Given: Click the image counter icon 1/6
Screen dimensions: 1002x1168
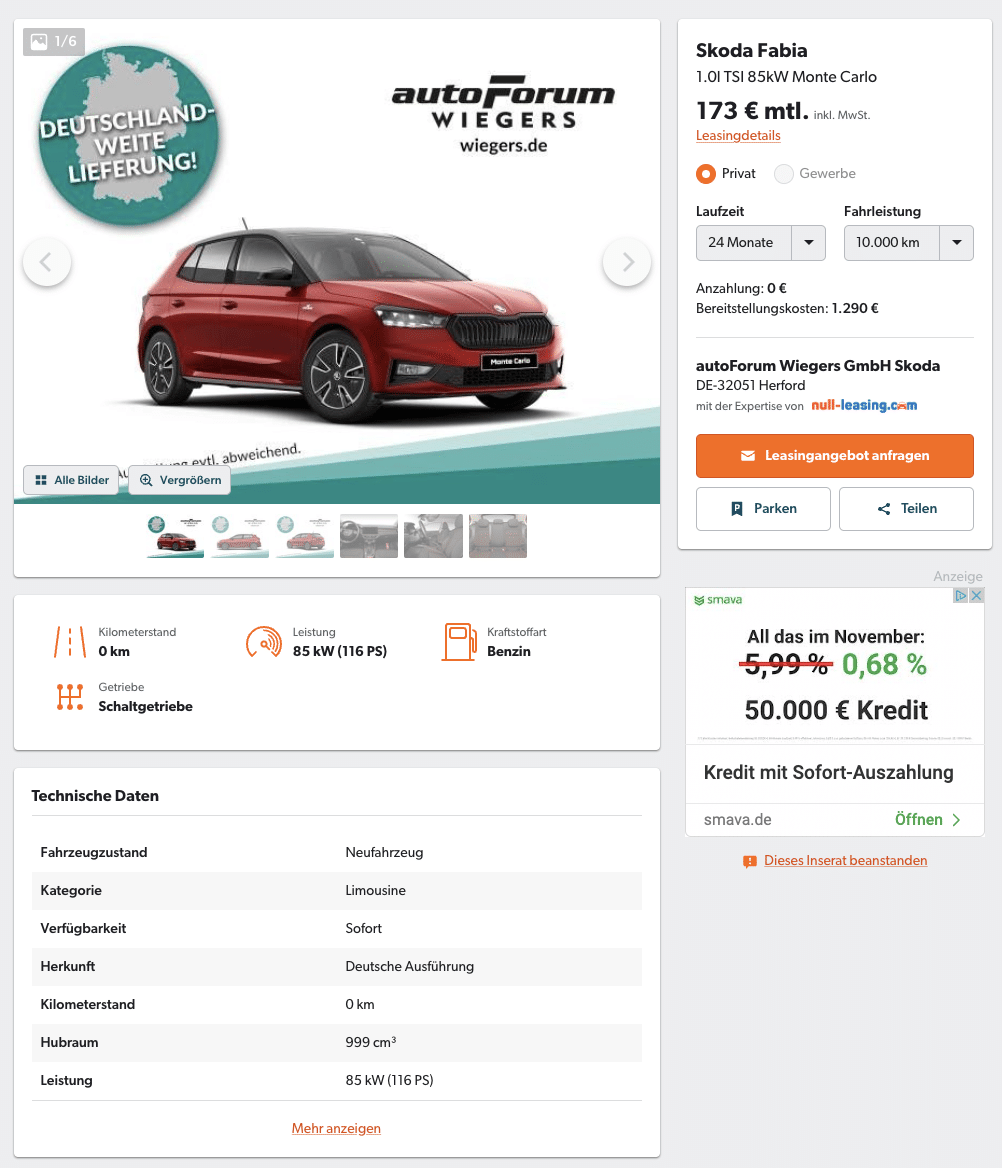Looking at the screenshot, I should click(54, 42).
